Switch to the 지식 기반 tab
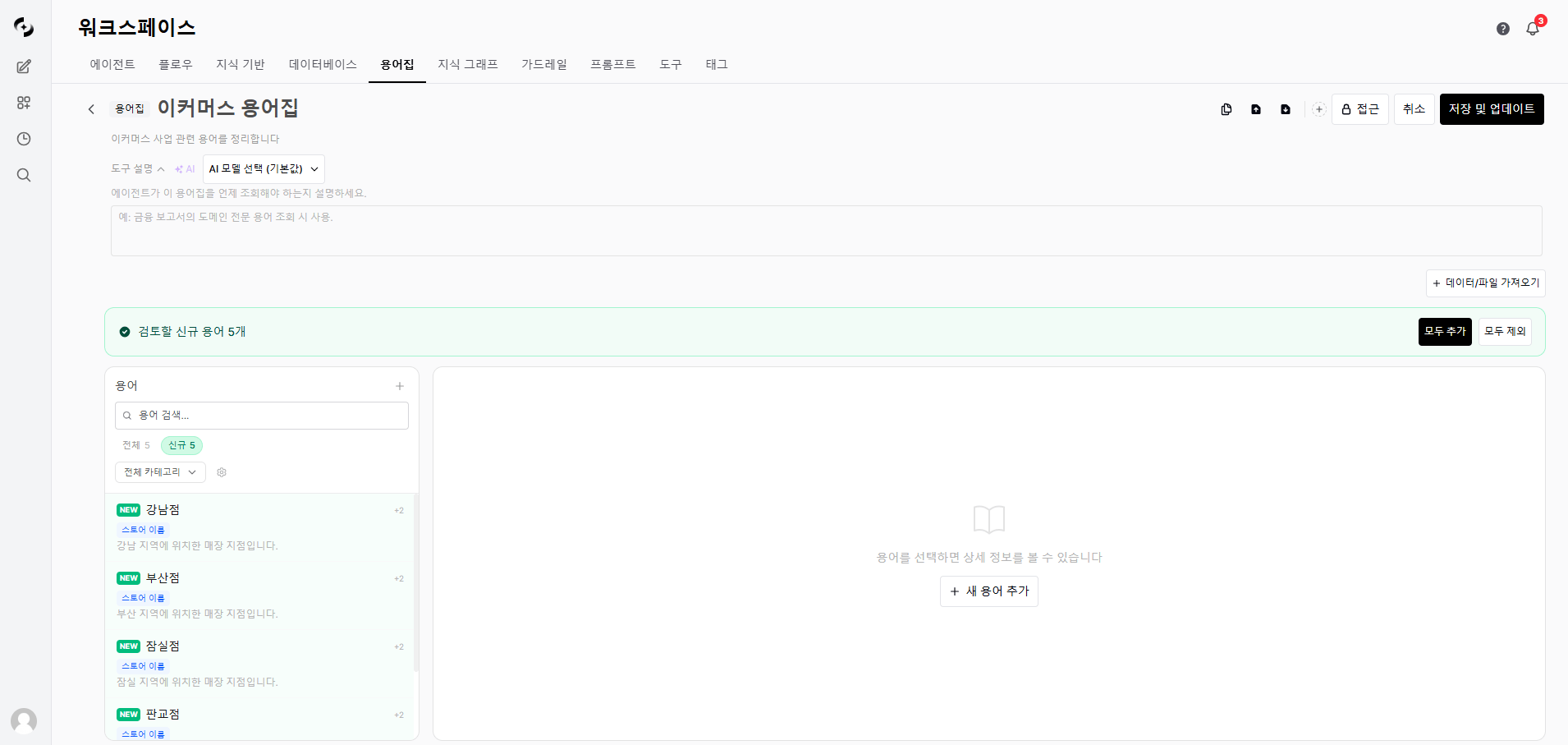The image size is (1568, 745). [x=241, y=64]
